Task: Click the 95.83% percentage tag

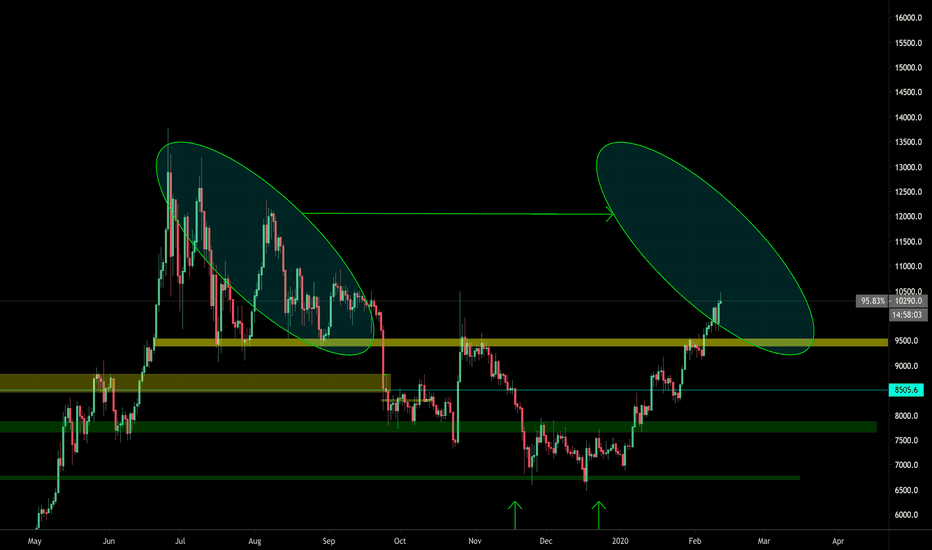Action: click(873, 301)
